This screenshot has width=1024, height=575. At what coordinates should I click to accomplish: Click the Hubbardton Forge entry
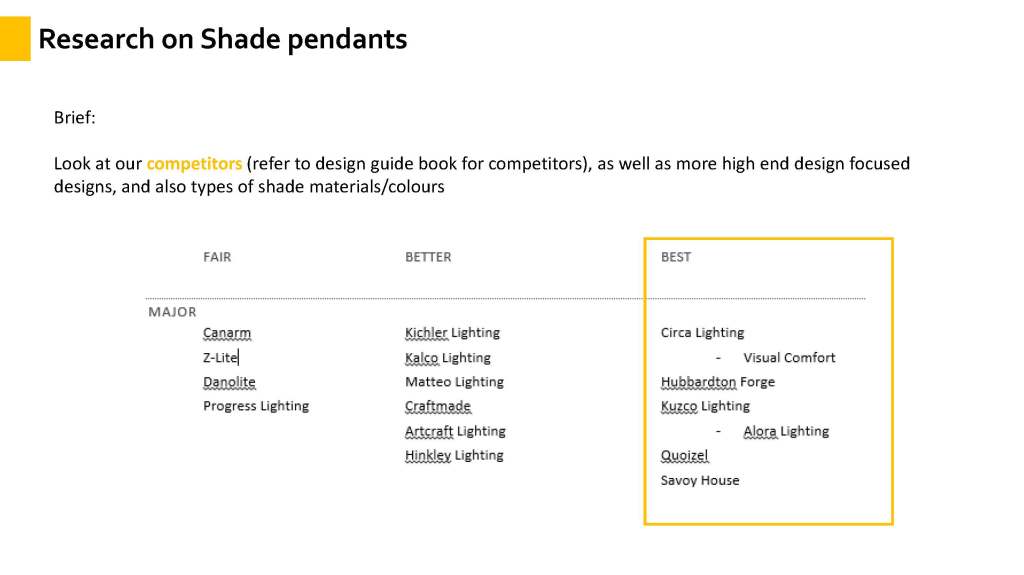[x=717, y=382]
